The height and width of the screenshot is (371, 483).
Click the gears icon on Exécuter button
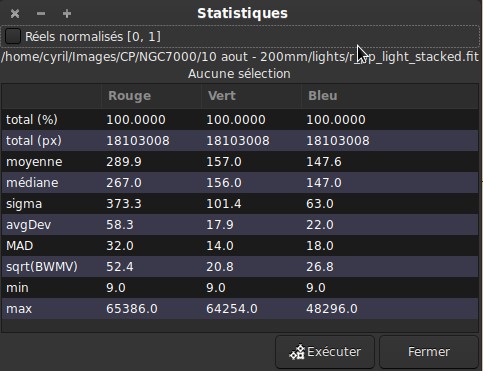pos(297,352)
